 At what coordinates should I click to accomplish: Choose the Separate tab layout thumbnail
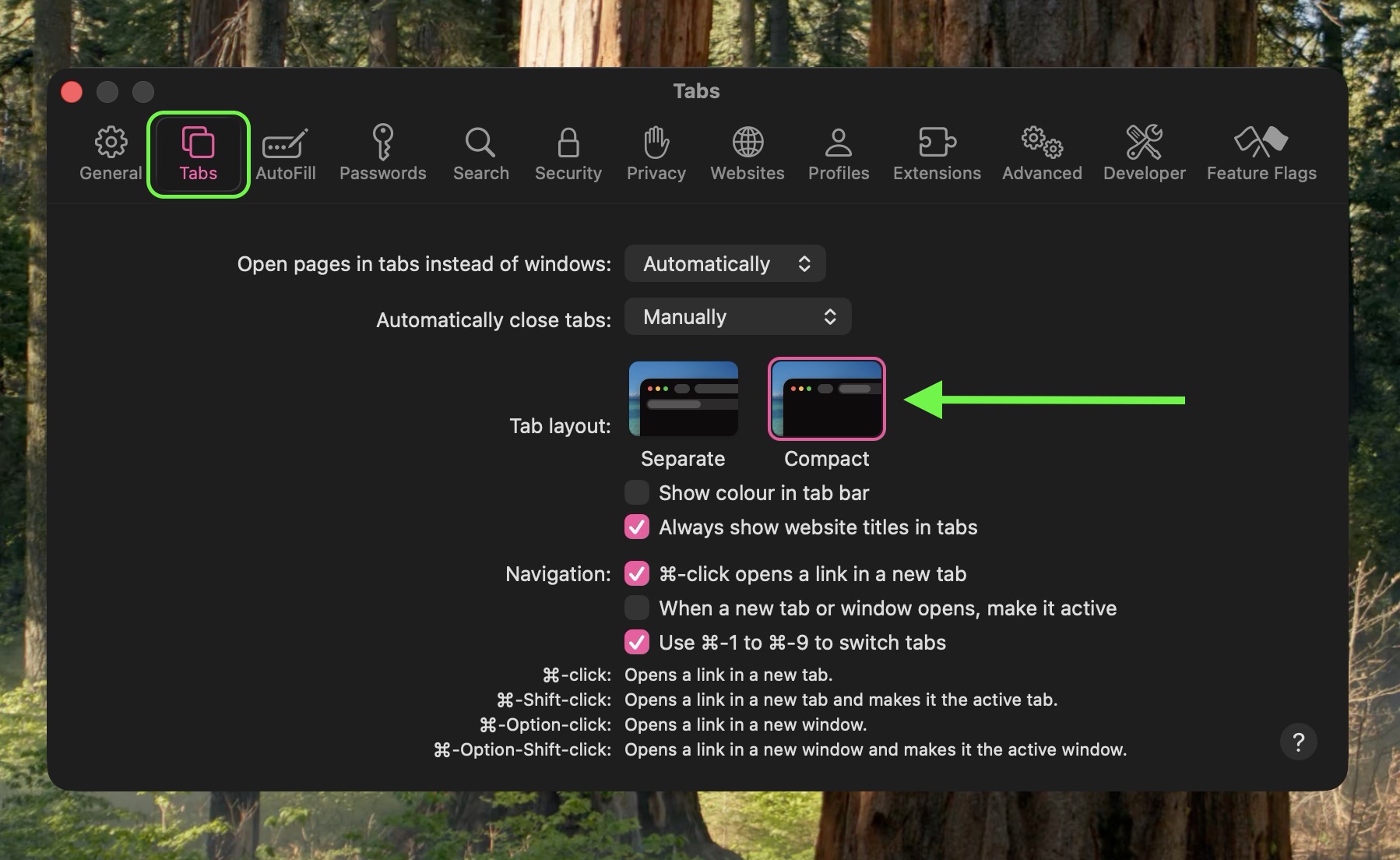click(683, 400)
